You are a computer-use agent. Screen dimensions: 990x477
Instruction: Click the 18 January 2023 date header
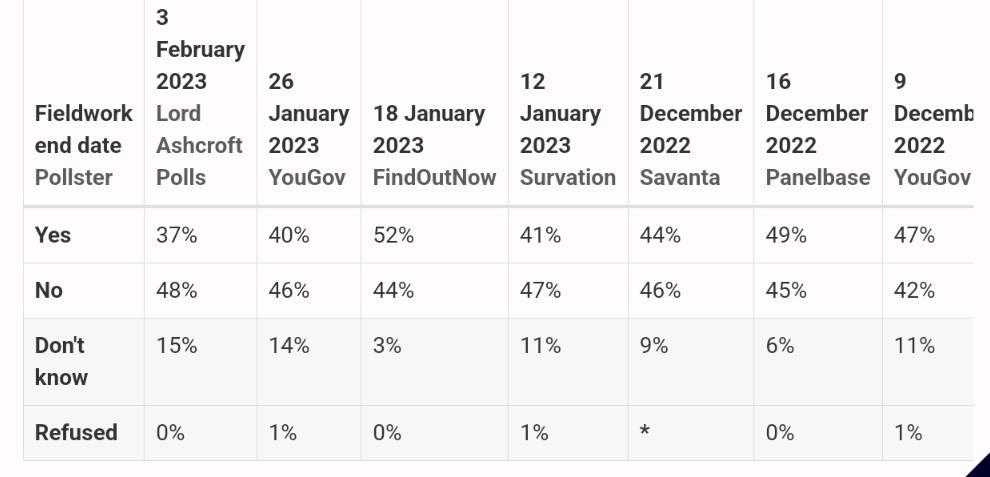[429, 130]
